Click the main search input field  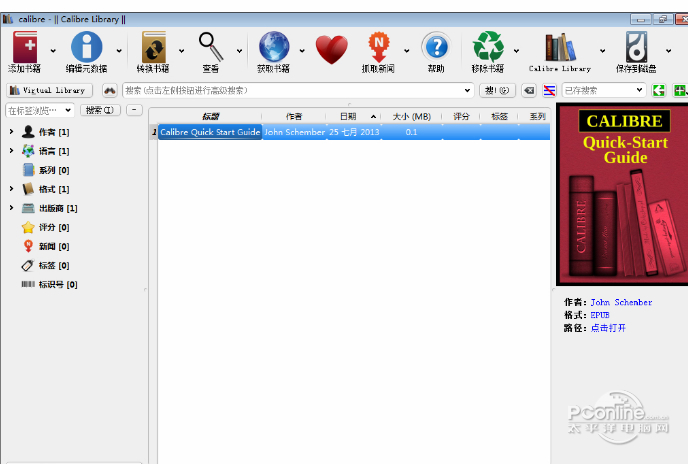[x=295, y=90]
